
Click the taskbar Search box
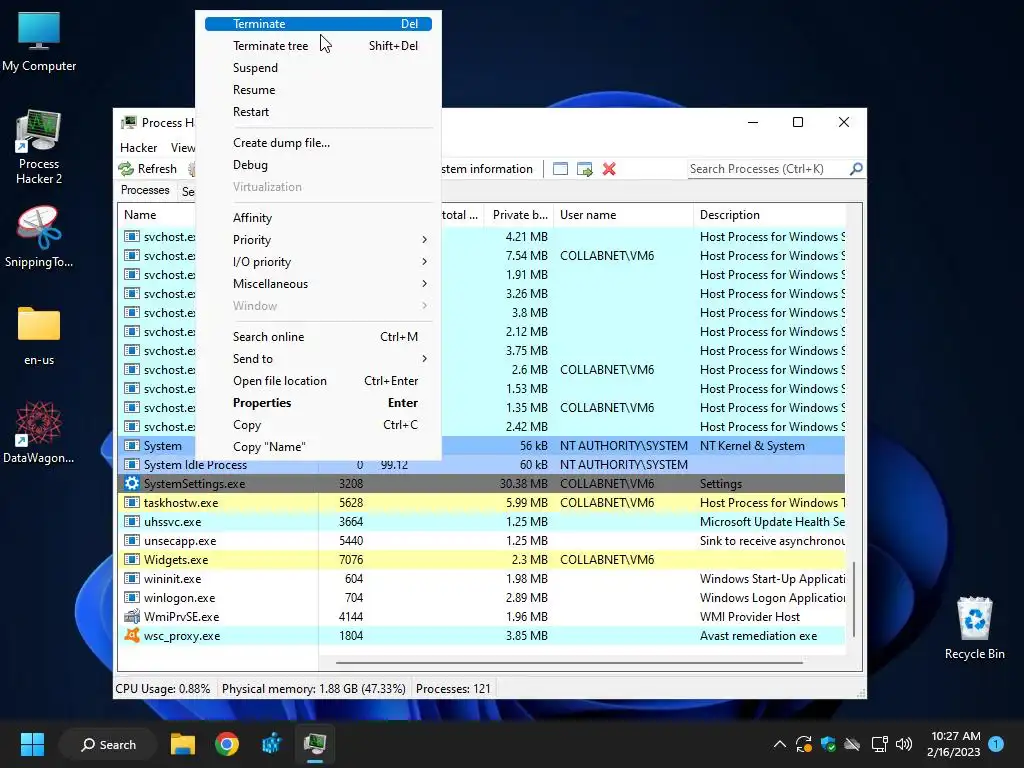[108, 744]
